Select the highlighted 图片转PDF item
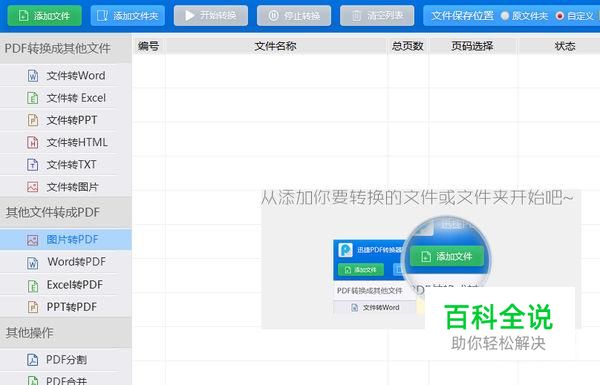The width and height of the screenshot is (600, 385). [x=66, y=240]
